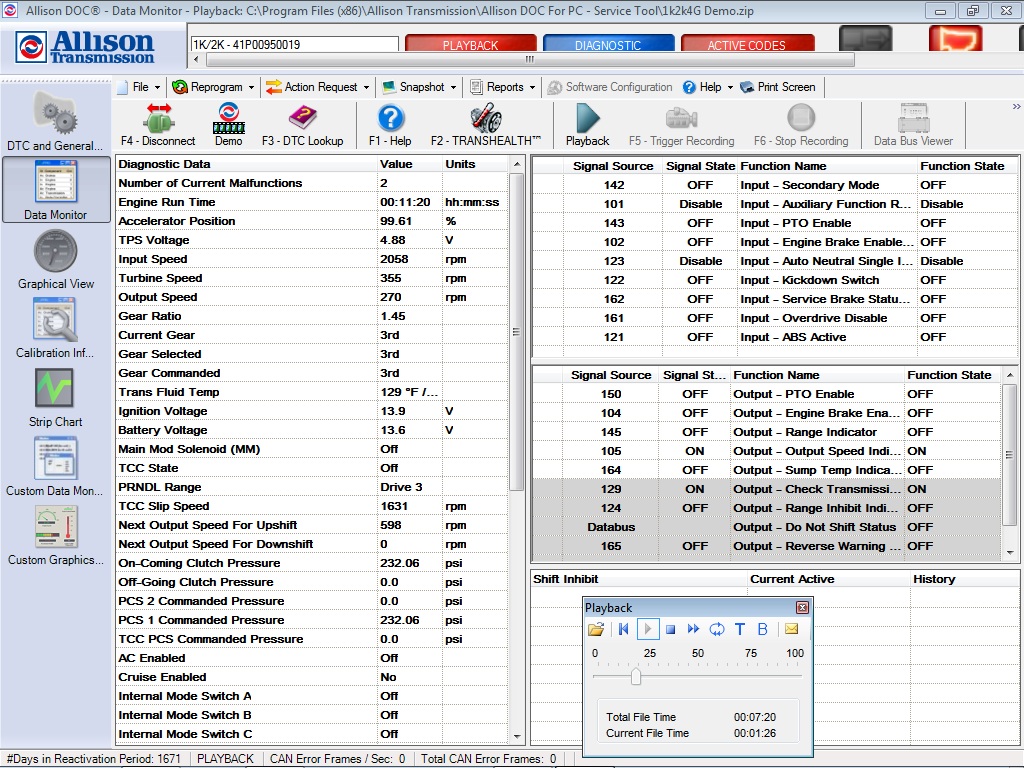
Task: Open the Reprogram dropdown menu
Action: [x=213, y=87]
